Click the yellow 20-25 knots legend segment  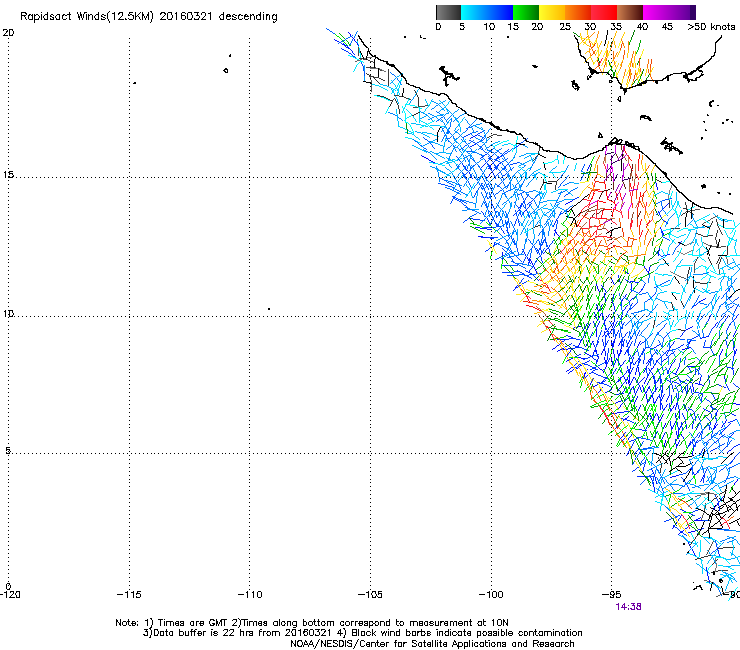coord(552,12)
